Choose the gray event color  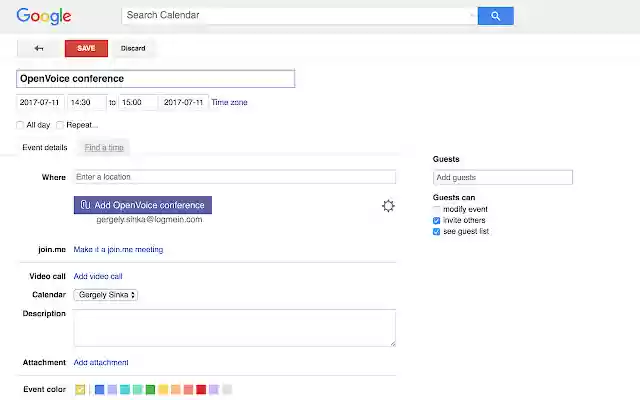click(x=227, y=389)
